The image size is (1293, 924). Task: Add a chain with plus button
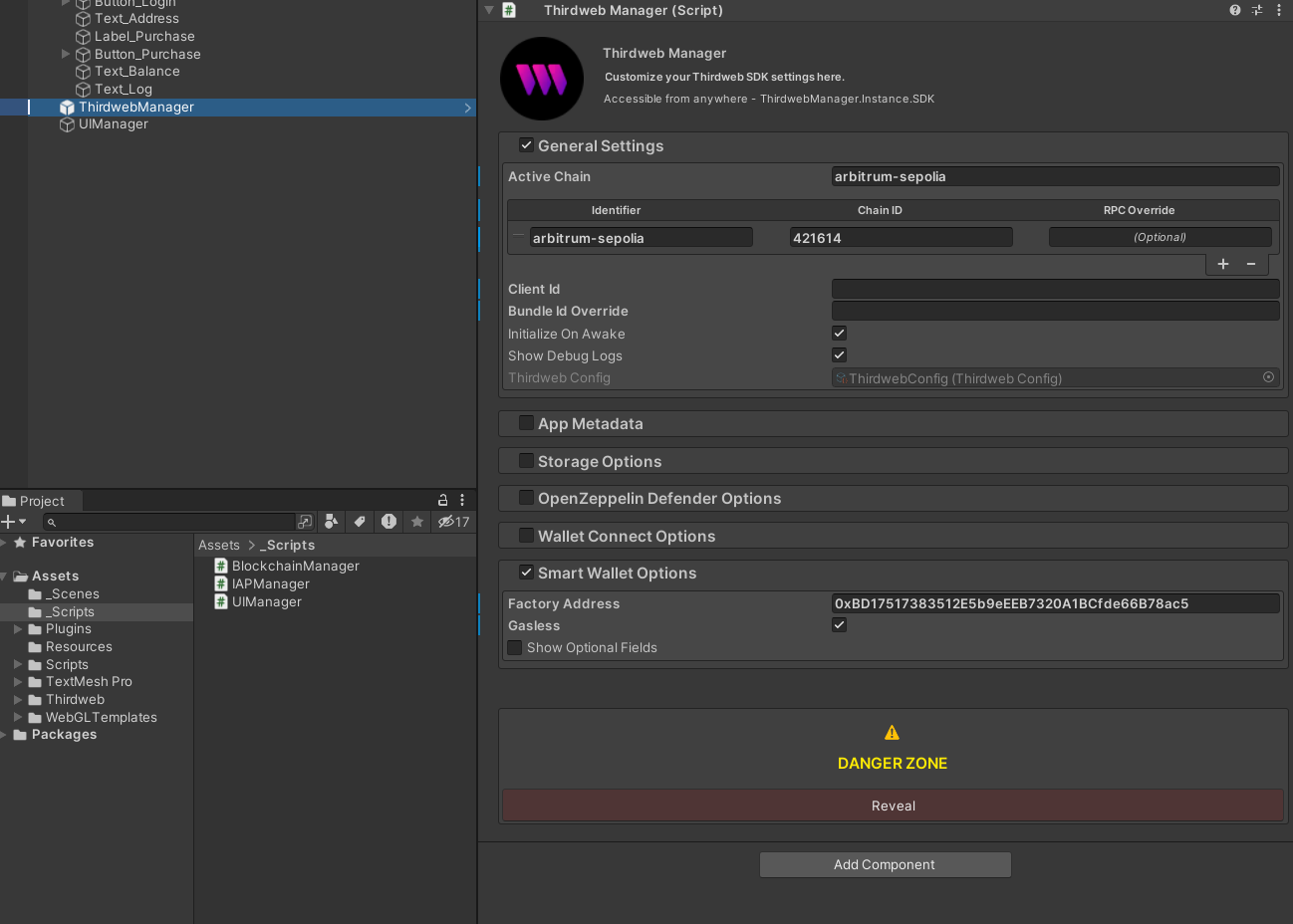click(x=1223, y=264)
